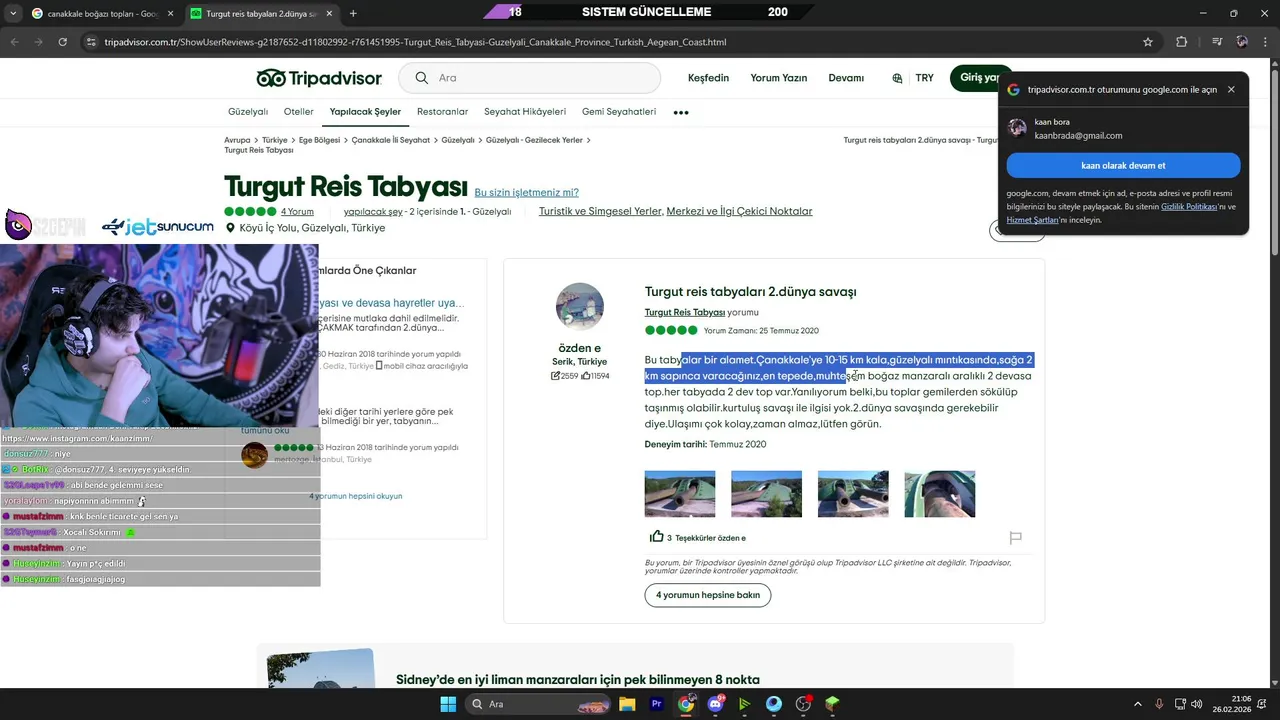This screenshot has width=1280, height=720.
Task: Open the Oteller menu item
Action: (x=299, y=112)
